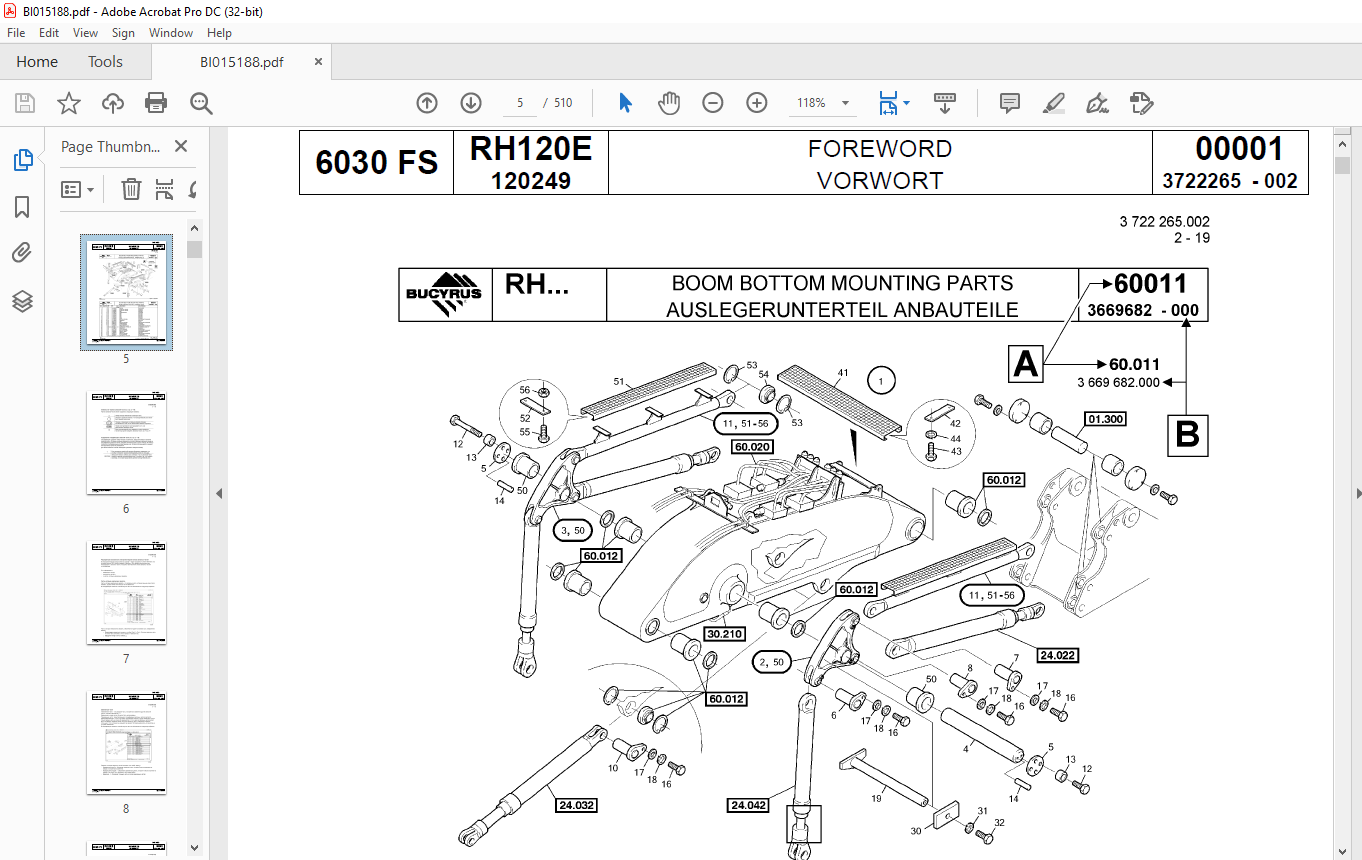Delete the selected page with the trash icon
Viewport: 1362px width, 860px height.
131,189
